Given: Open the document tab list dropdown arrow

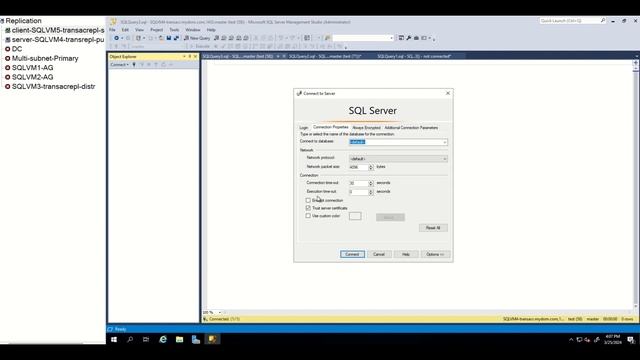Looking at the screenshot, I should coord(636,56).
